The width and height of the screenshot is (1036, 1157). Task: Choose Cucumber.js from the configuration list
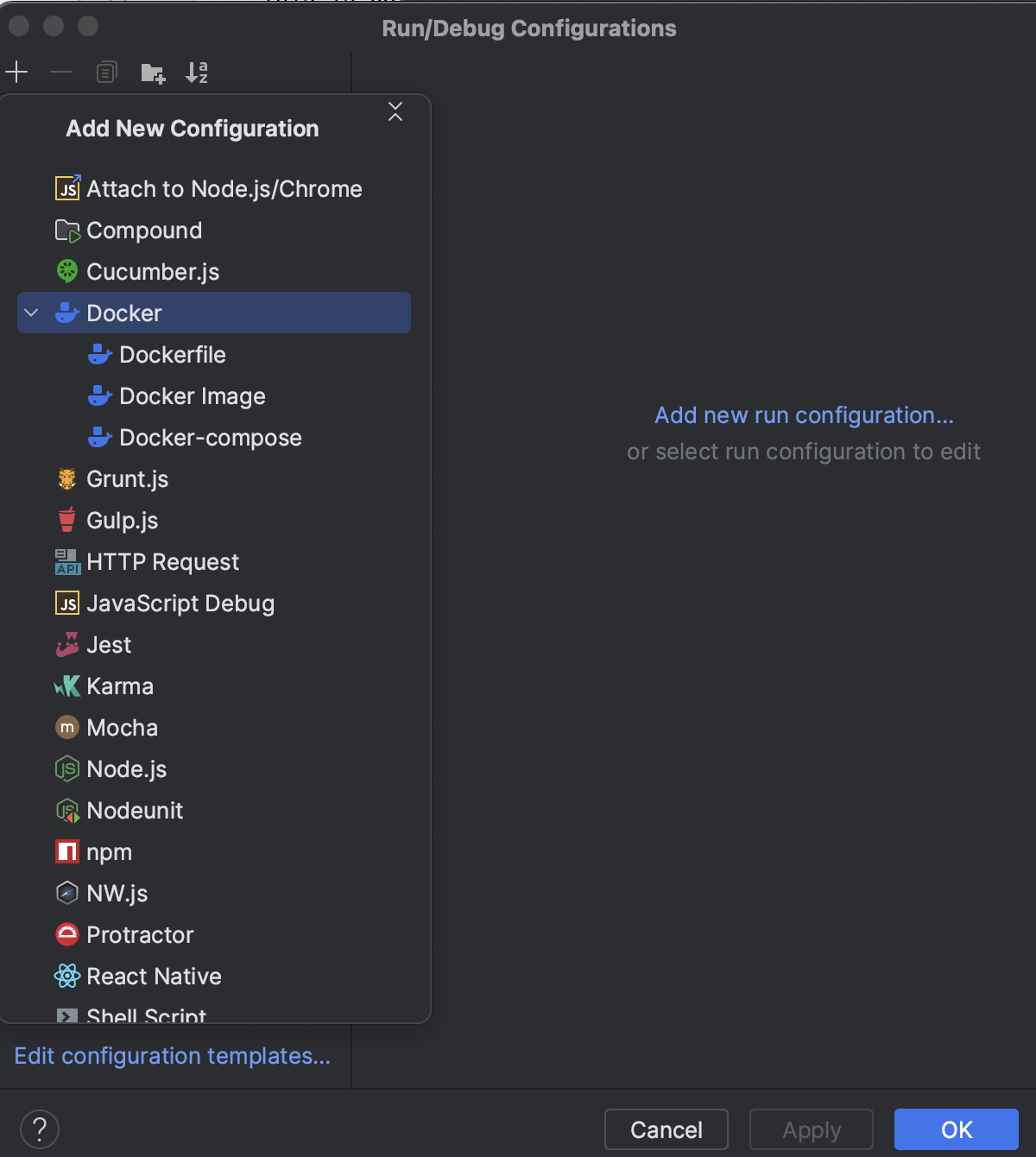tap(152, 271)
